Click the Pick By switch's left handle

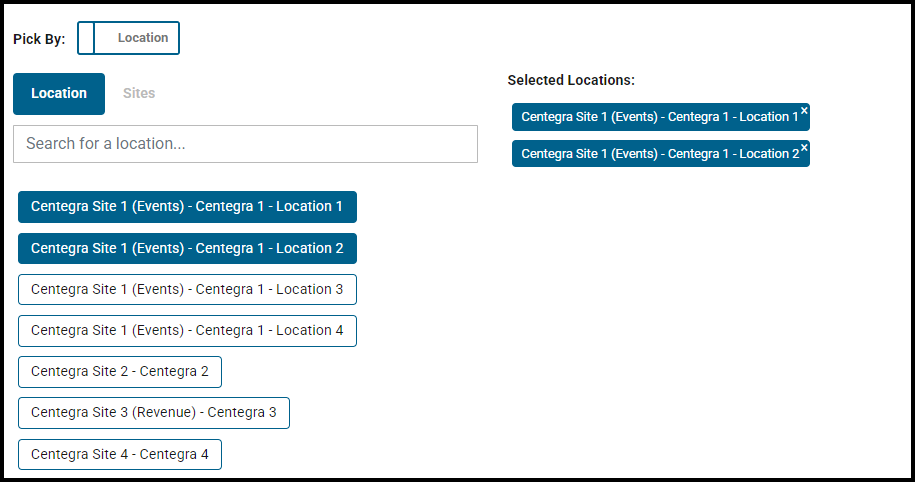[86, 38]
